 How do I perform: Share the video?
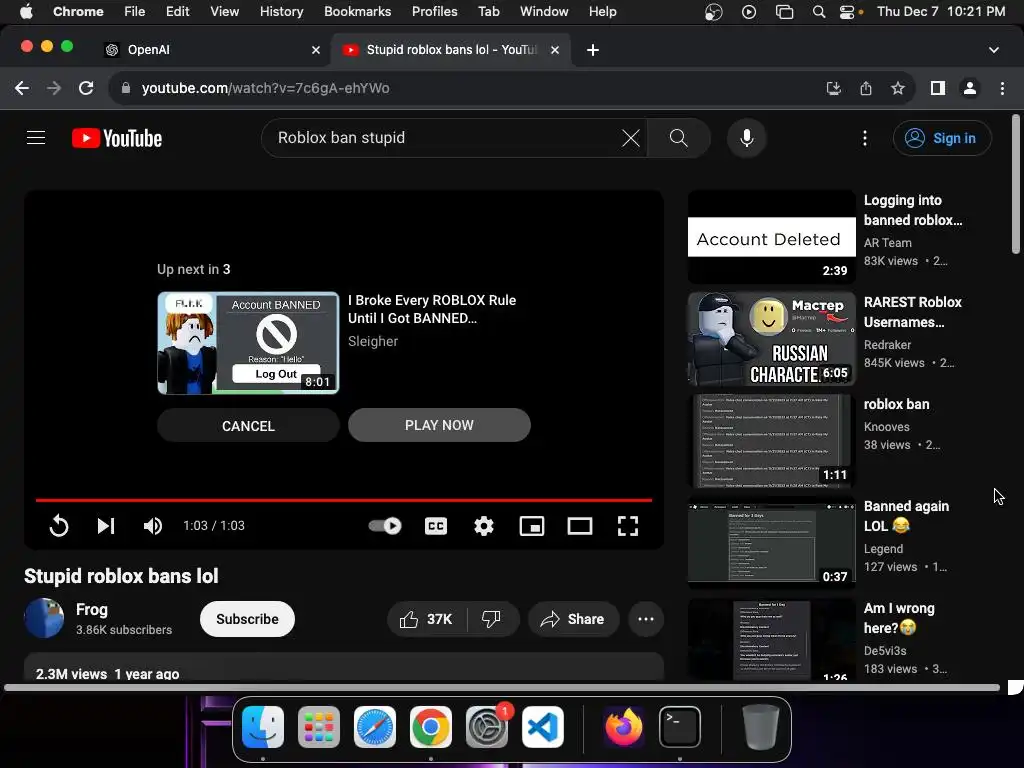[x=573, y=619]
